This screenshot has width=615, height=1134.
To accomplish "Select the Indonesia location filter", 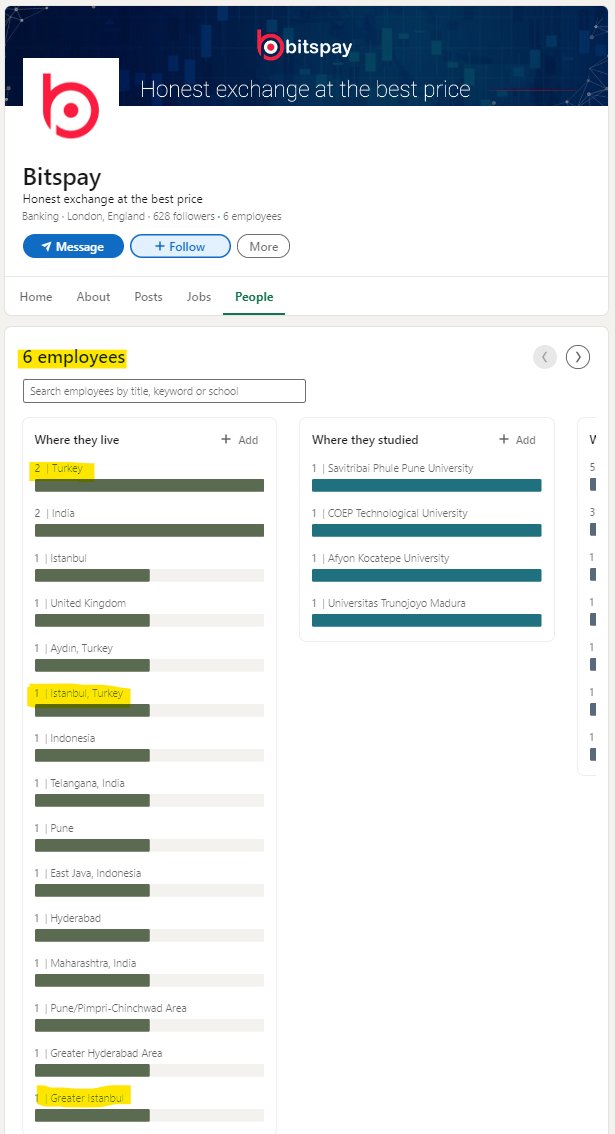I will point(149,747).
